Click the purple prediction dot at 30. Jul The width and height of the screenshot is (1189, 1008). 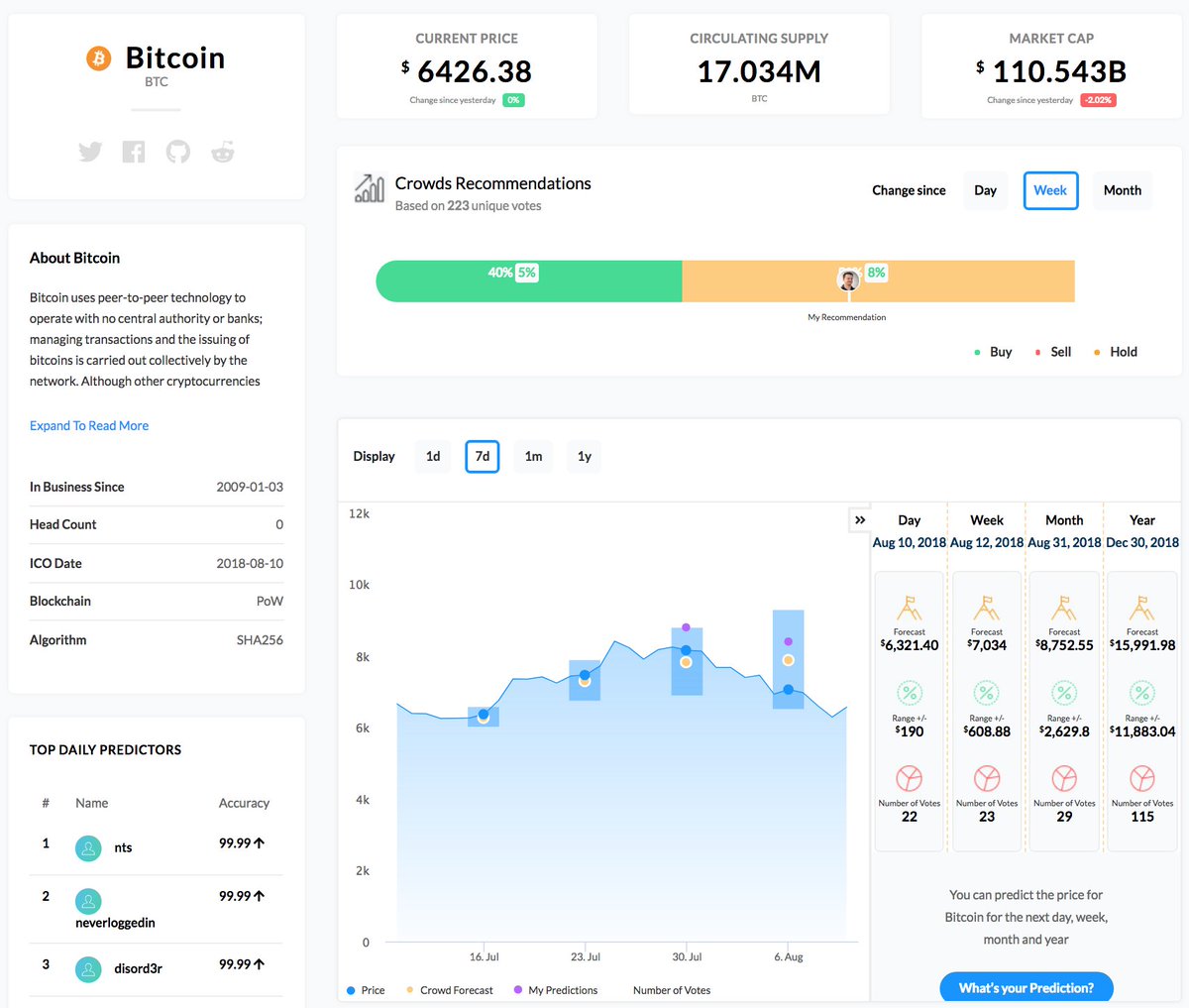(686, 627)
